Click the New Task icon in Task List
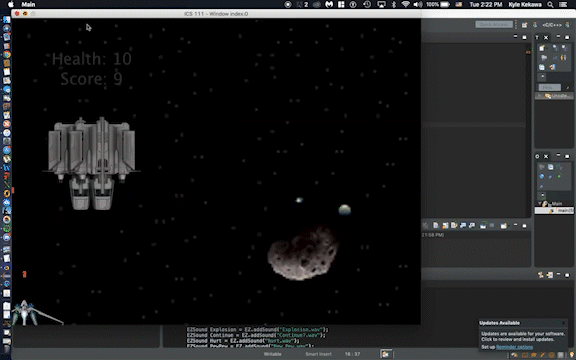This screenshot has height=360, width=576. 542,48
